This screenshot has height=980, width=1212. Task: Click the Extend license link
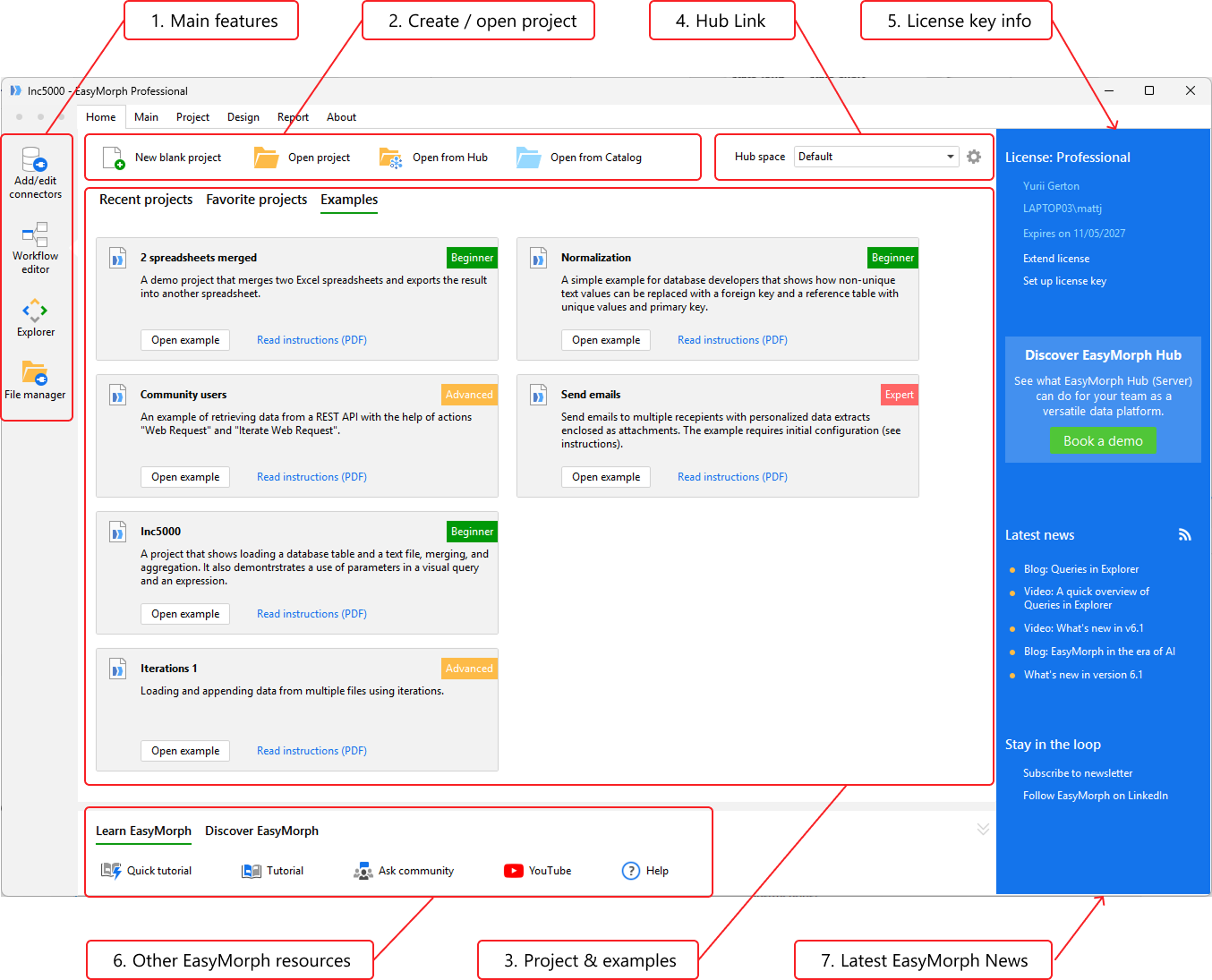(1056, 259)
